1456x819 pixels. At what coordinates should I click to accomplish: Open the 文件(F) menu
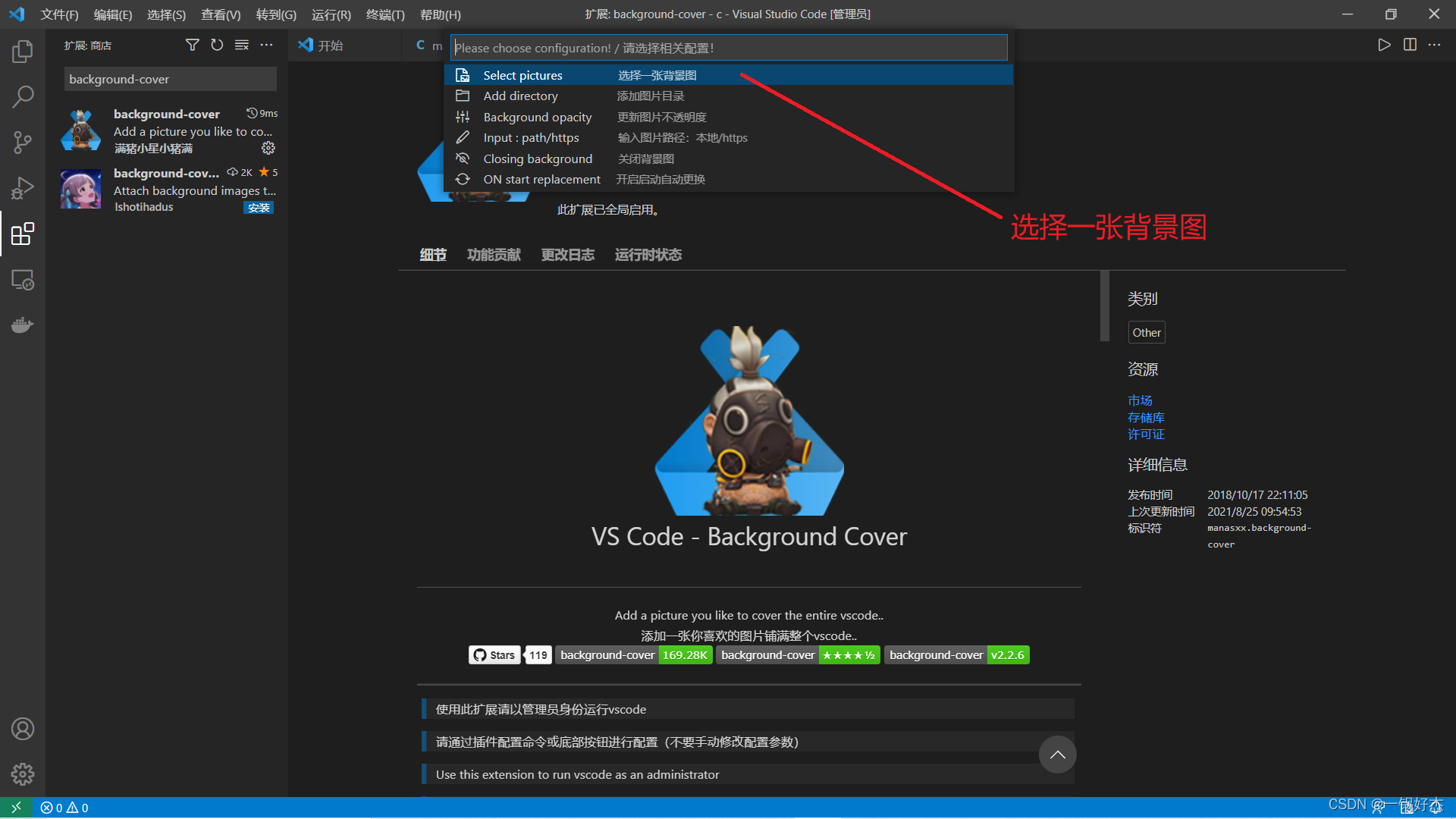(x=59, y=14)
